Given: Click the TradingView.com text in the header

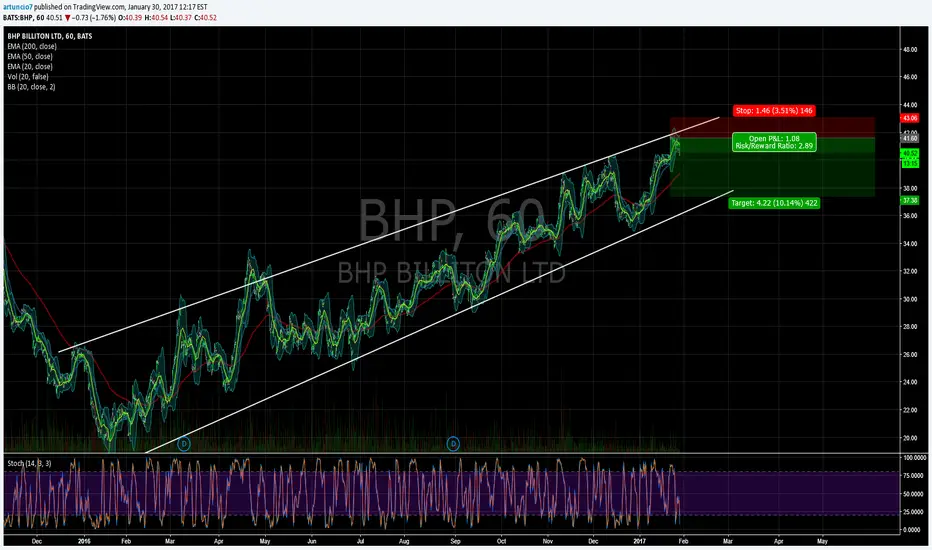Looking at the screenshot, I should (99, 7).
